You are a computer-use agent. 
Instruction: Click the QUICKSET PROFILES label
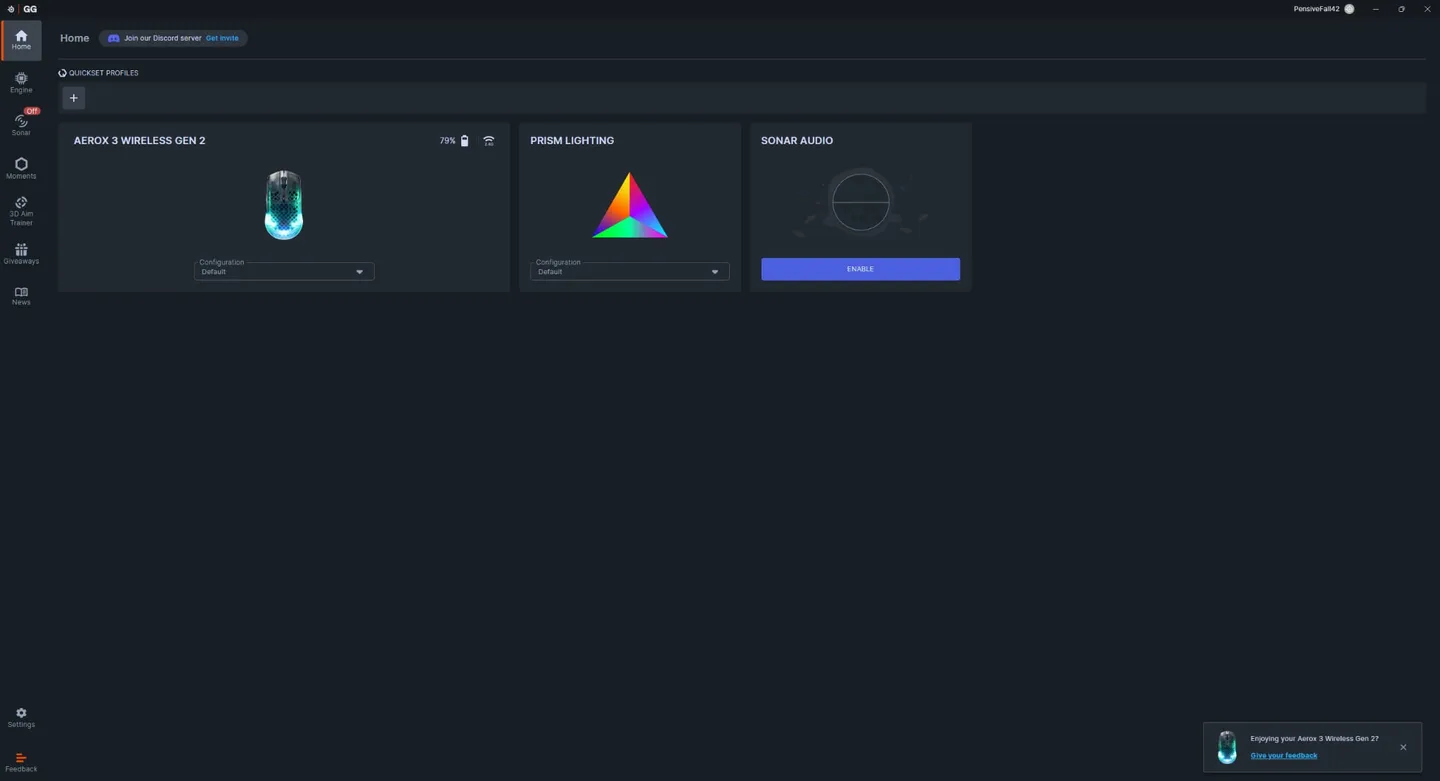click(104, 73)
